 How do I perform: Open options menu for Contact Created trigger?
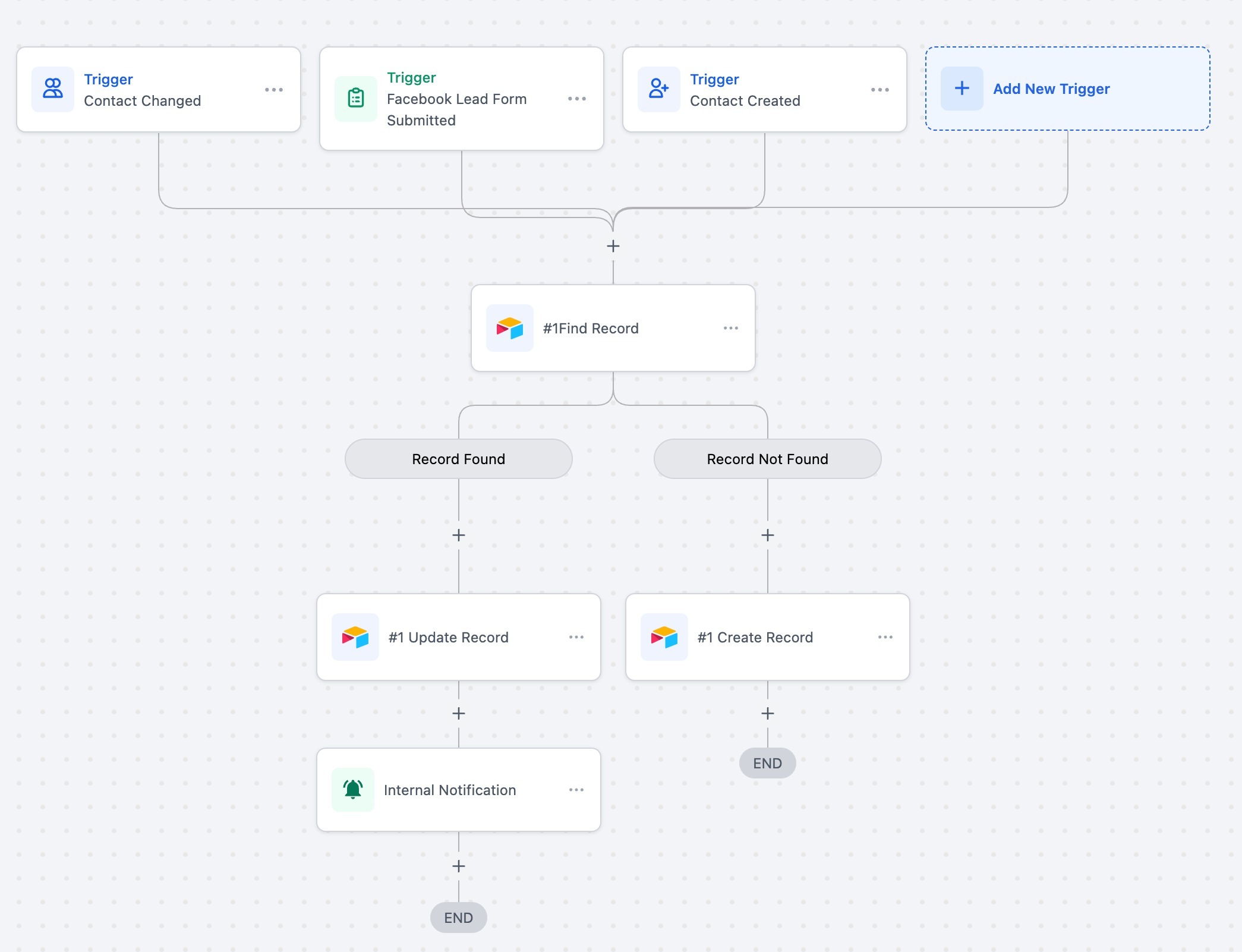880,90
